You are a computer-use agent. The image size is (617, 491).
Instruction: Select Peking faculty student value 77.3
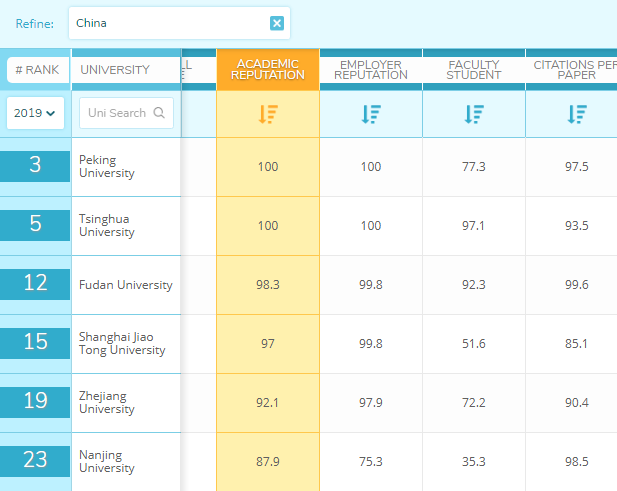tap(474, 166)
